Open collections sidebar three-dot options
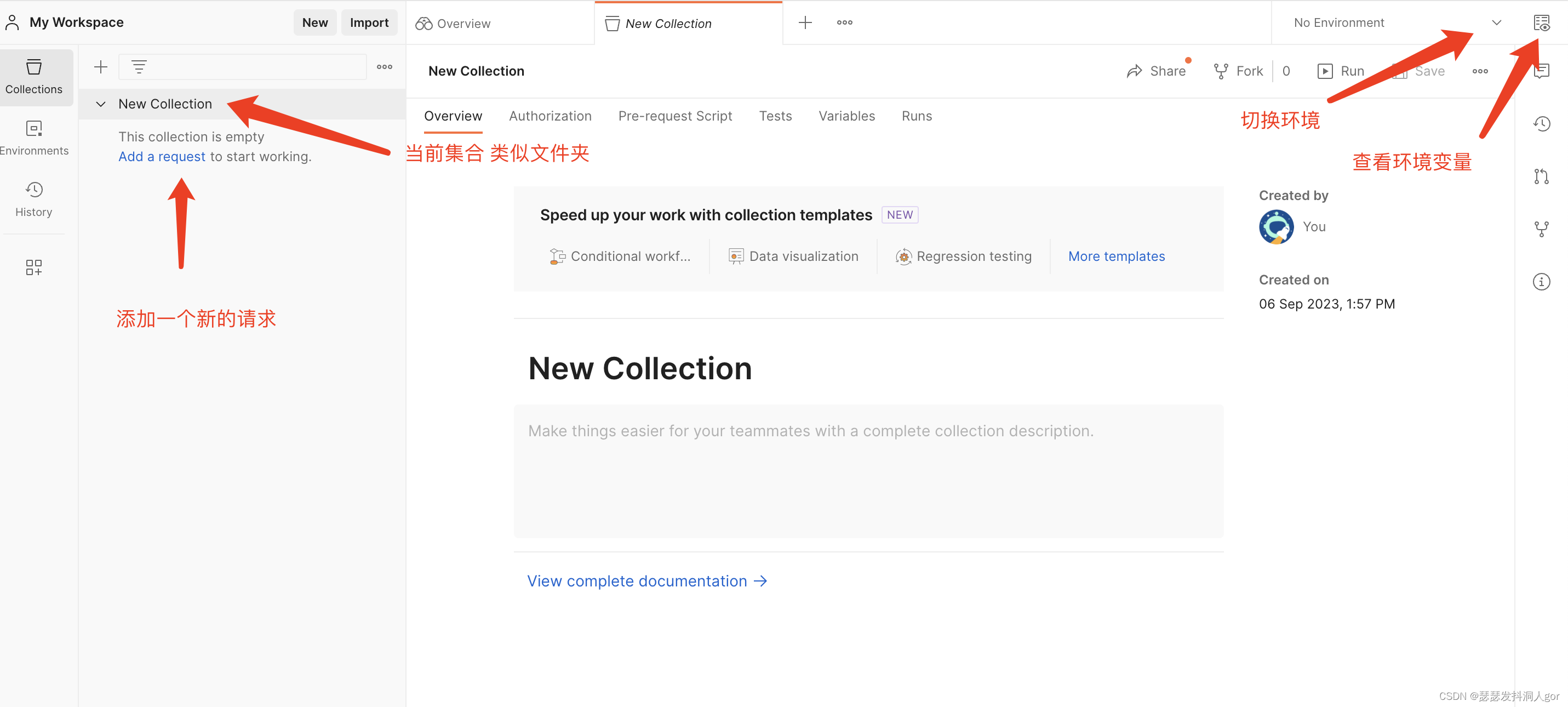The width and height of the screenshot is (1568, 707). [x=384, y=67]
